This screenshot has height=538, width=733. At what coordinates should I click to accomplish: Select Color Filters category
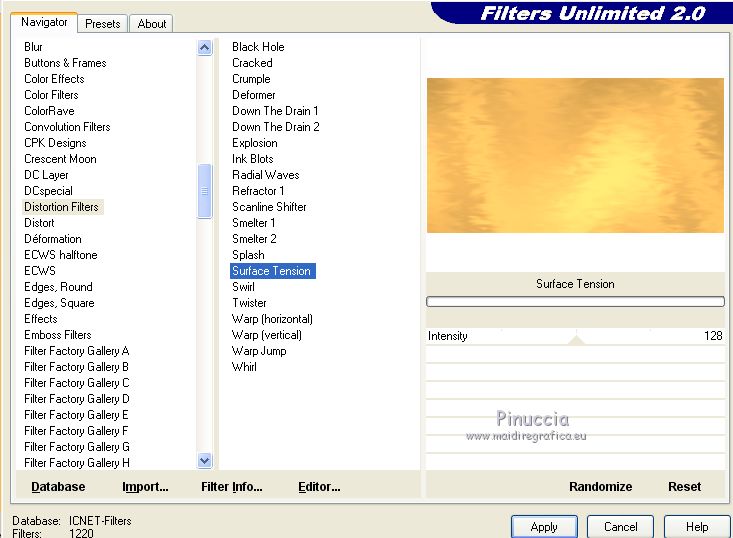tap(51, 95)
